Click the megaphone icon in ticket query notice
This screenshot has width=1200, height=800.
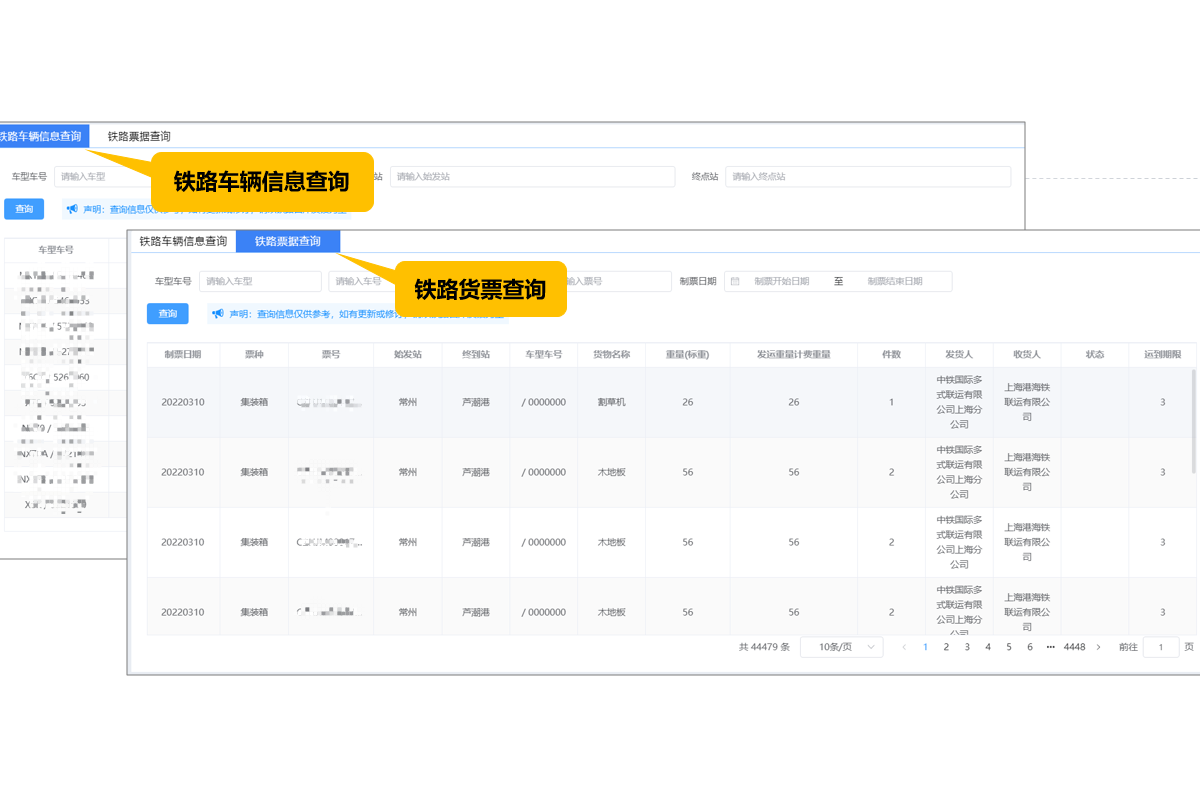tap(217, 314)
